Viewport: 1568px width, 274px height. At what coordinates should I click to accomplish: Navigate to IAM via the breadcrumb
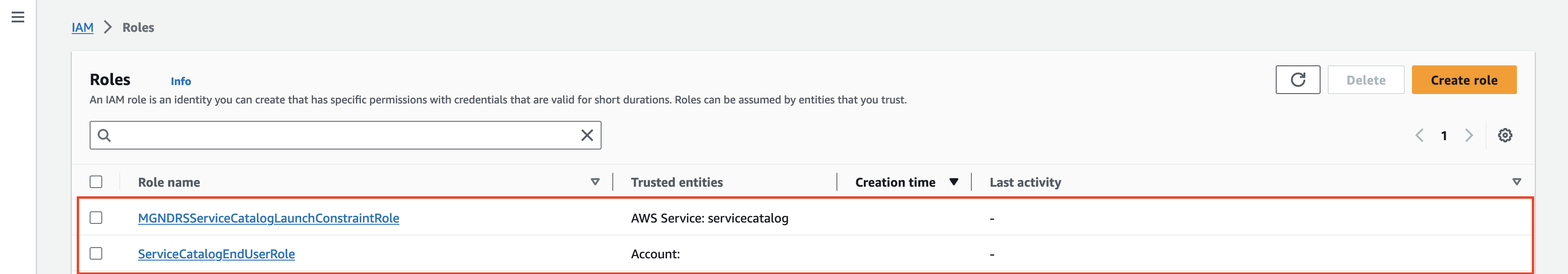point(82,27)
